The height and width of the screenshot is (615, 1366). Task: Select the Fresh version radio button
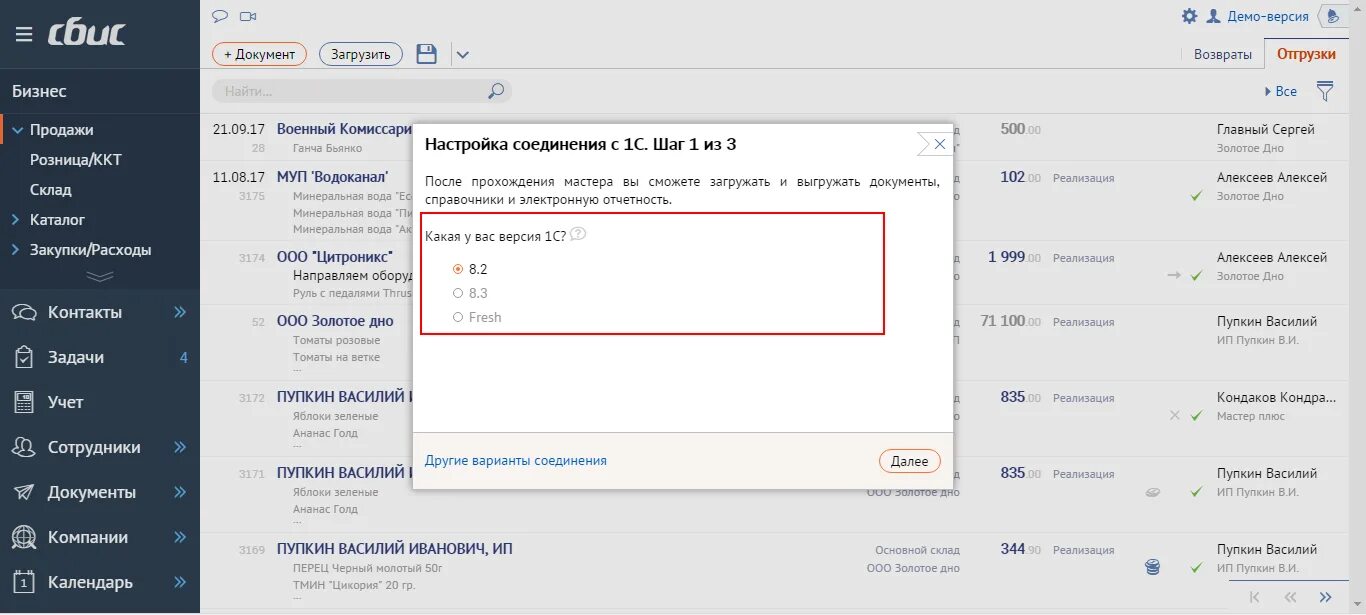(458, 317)
